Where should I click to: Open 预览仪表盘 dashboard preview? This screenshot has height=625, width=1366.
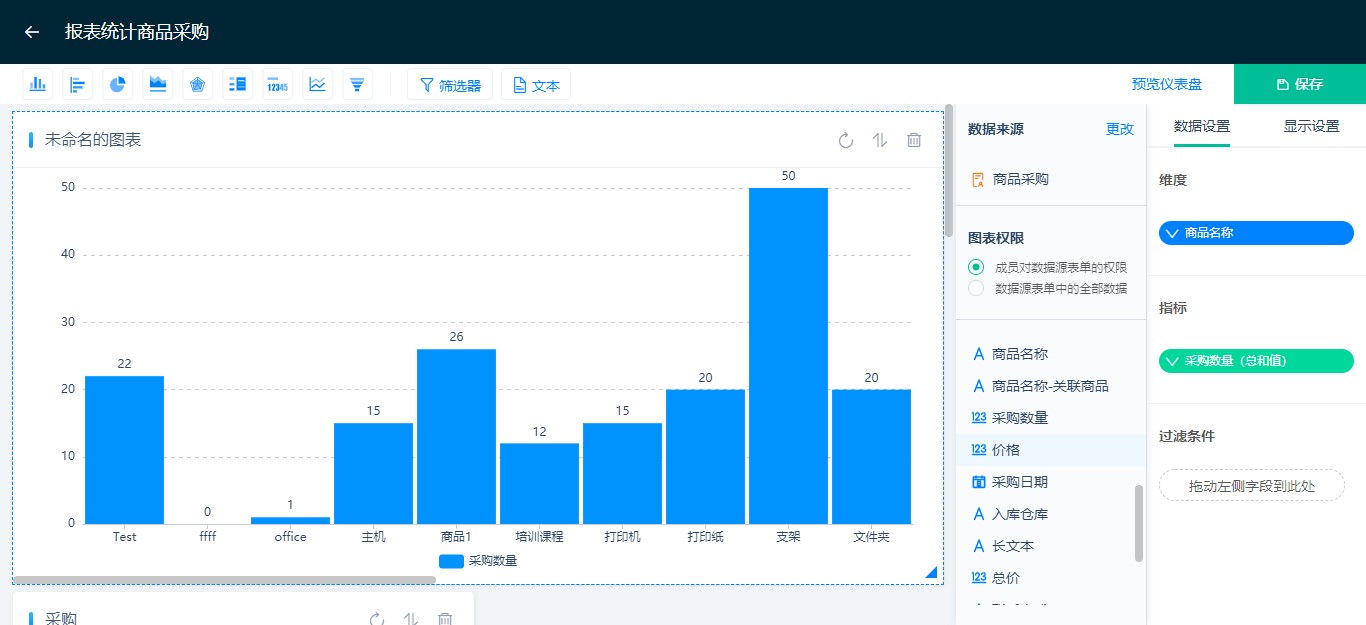coord(1167,85)
